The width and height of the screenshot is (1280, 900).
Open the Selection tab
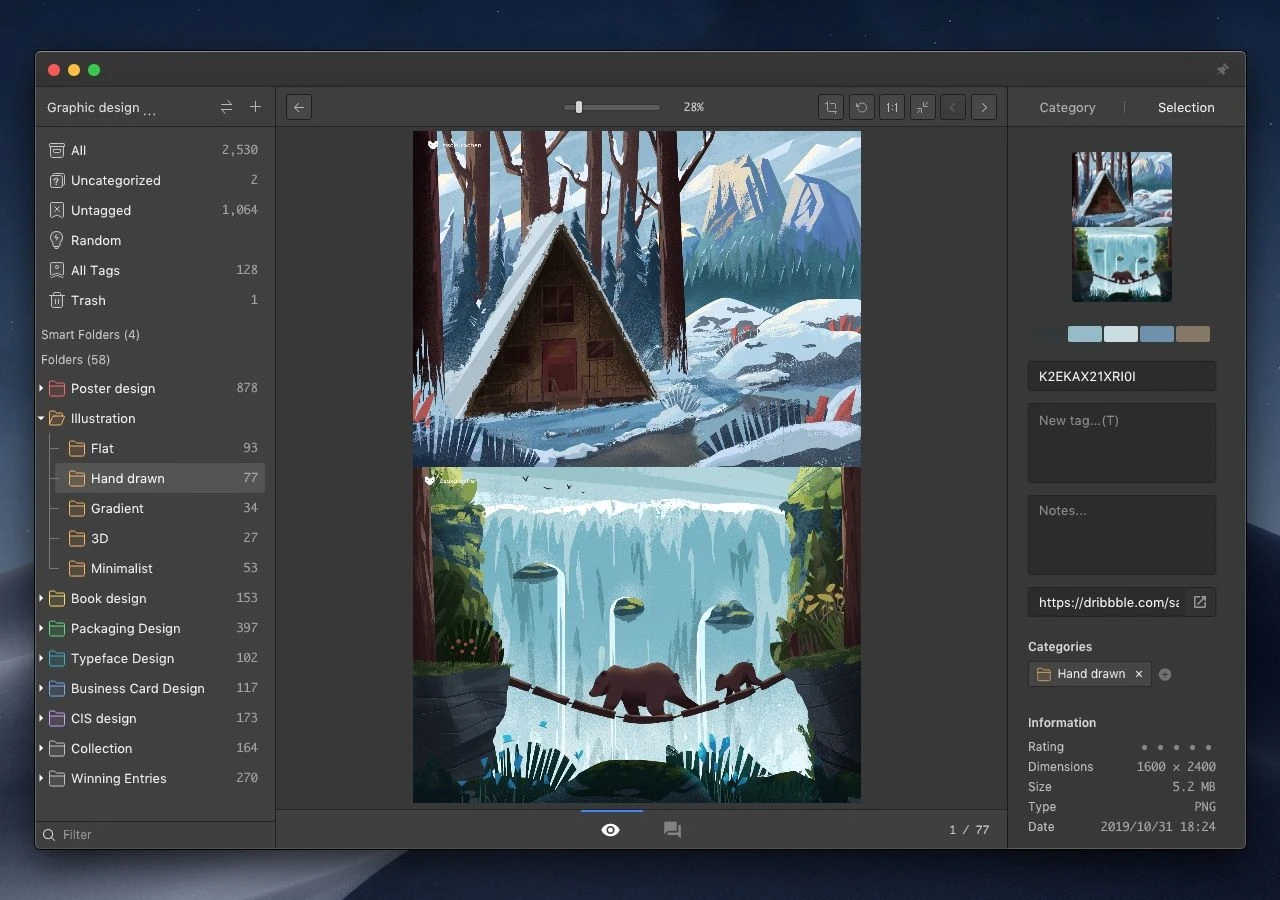pos(1186,107)
